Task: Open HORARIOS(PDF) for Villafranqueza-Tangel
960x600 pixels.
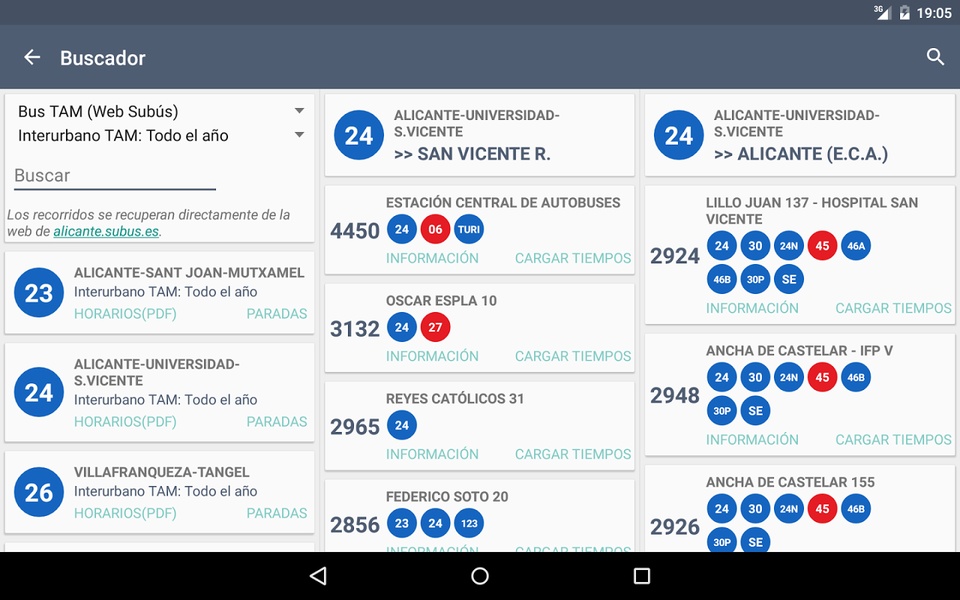Action: coord(126,513)
